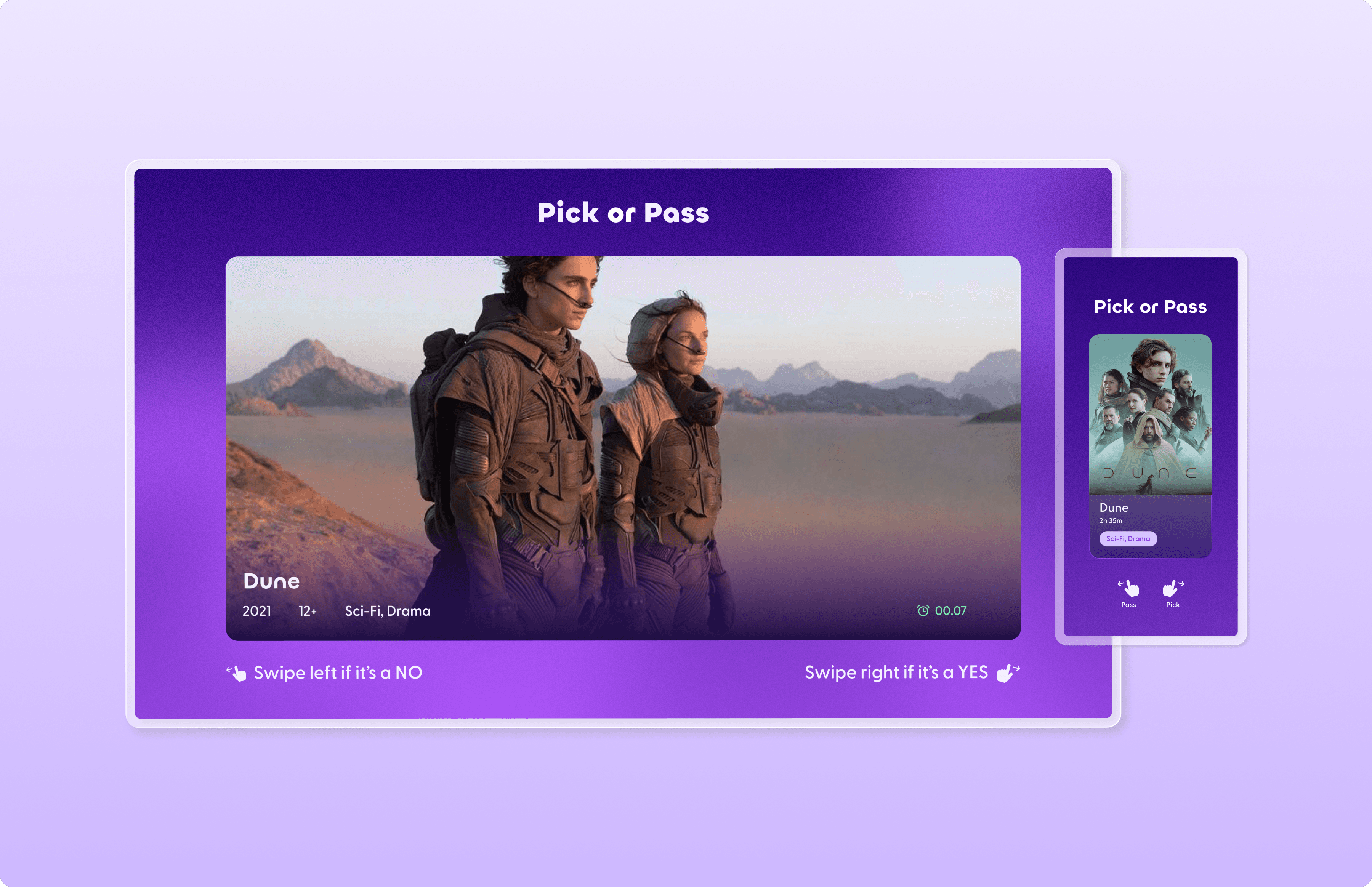Screen dimensions: 1372x887
Task: Click the Sci-Fi, Drama genre text on TV card
Action: 388,611
